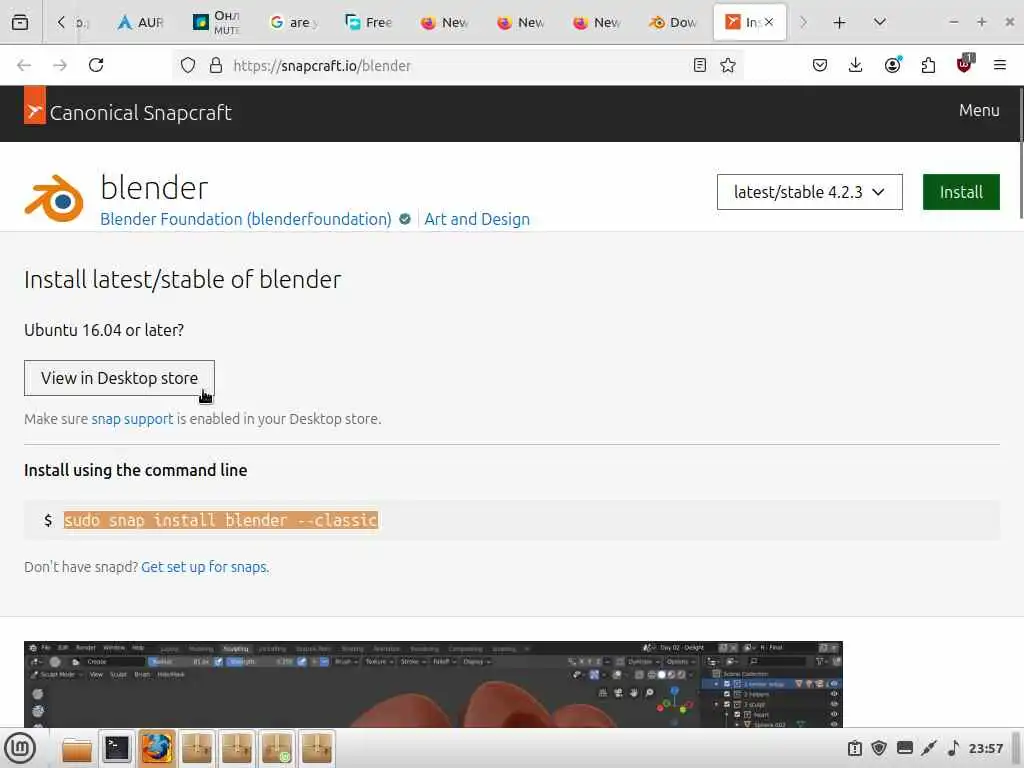Open the sound volume tray icon
This screenshot has width=1024, height=768.
953,748
